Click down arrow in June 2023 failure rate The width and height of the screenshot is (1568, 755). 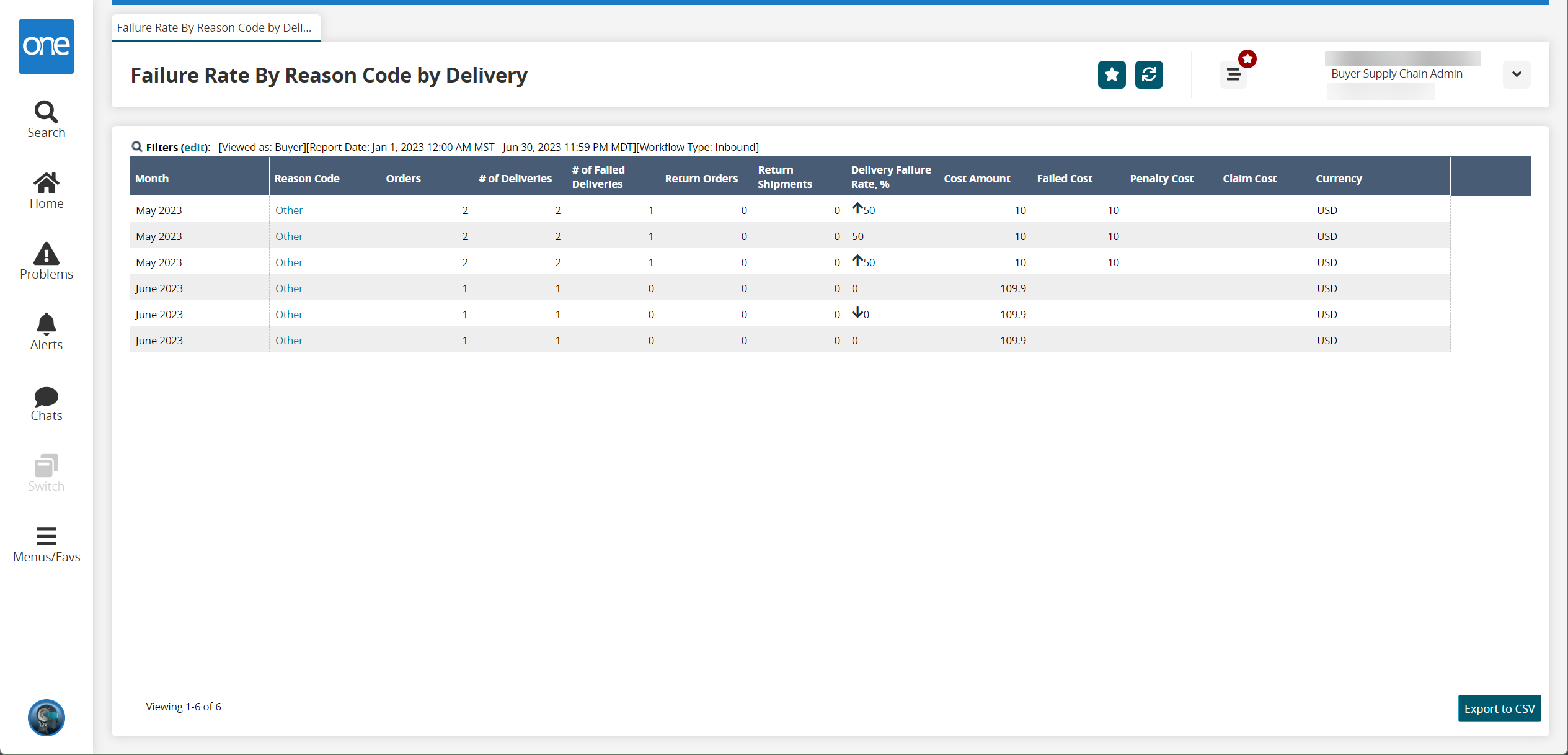click(x=857, y=313)
